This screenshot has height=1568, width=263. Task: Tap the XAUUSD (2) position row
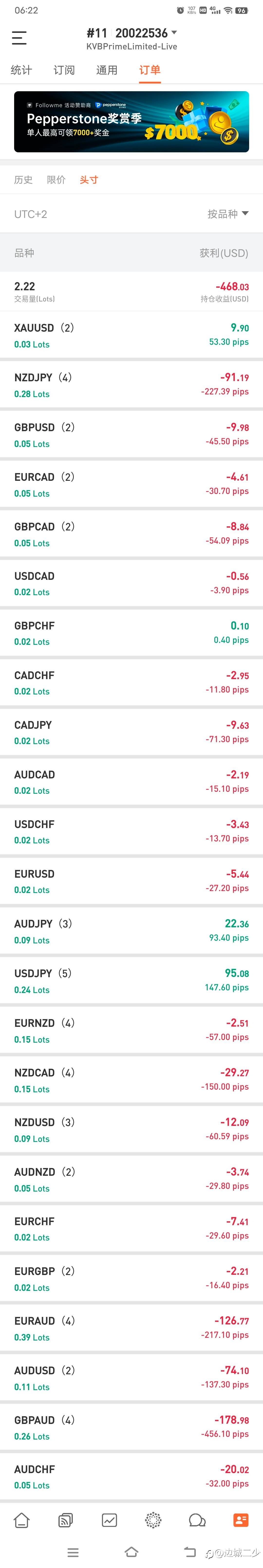coord(131,335)
